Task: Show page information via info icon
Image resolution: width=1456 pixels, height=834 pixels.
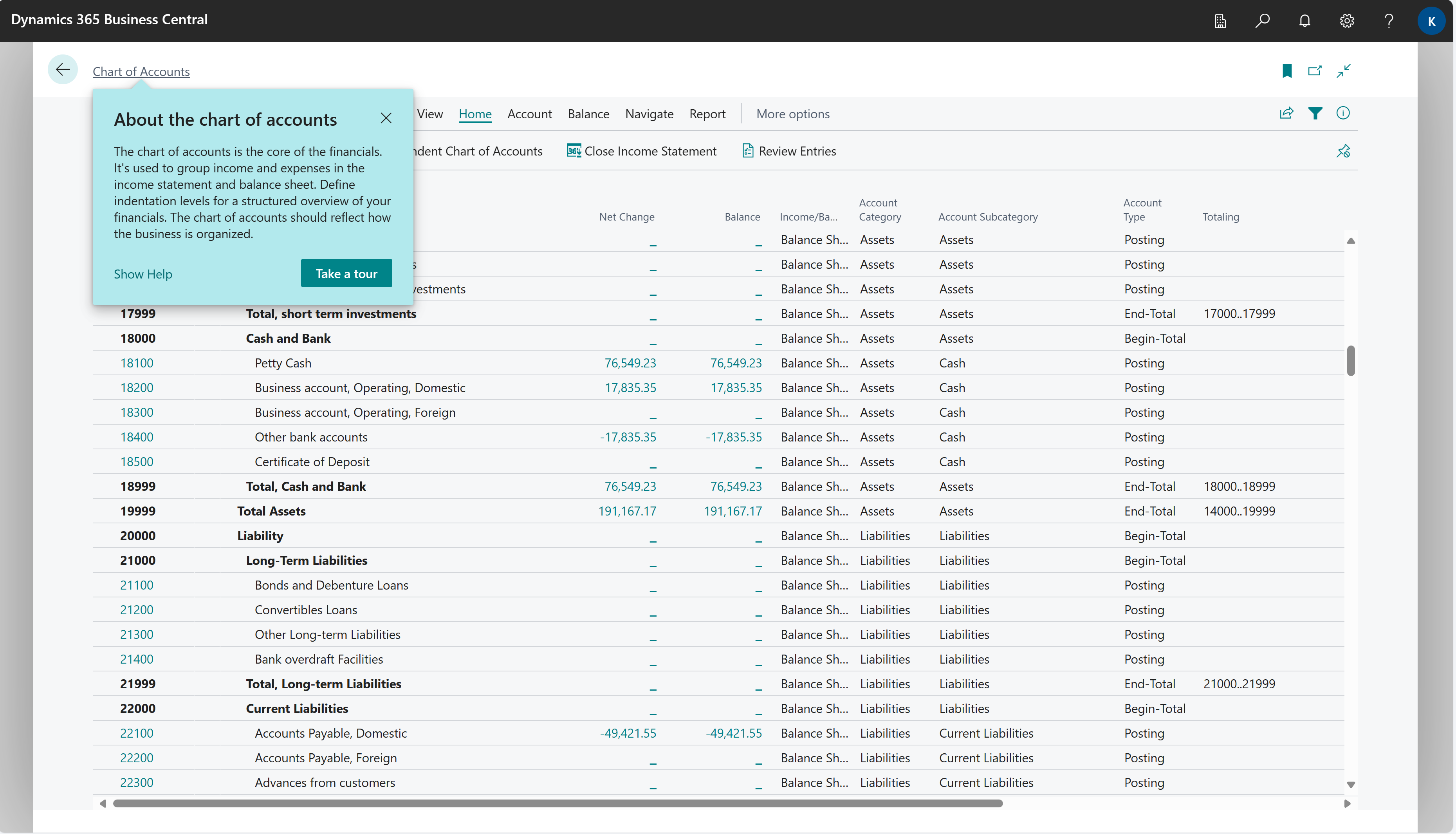Action: click(x=1343, y=113)
